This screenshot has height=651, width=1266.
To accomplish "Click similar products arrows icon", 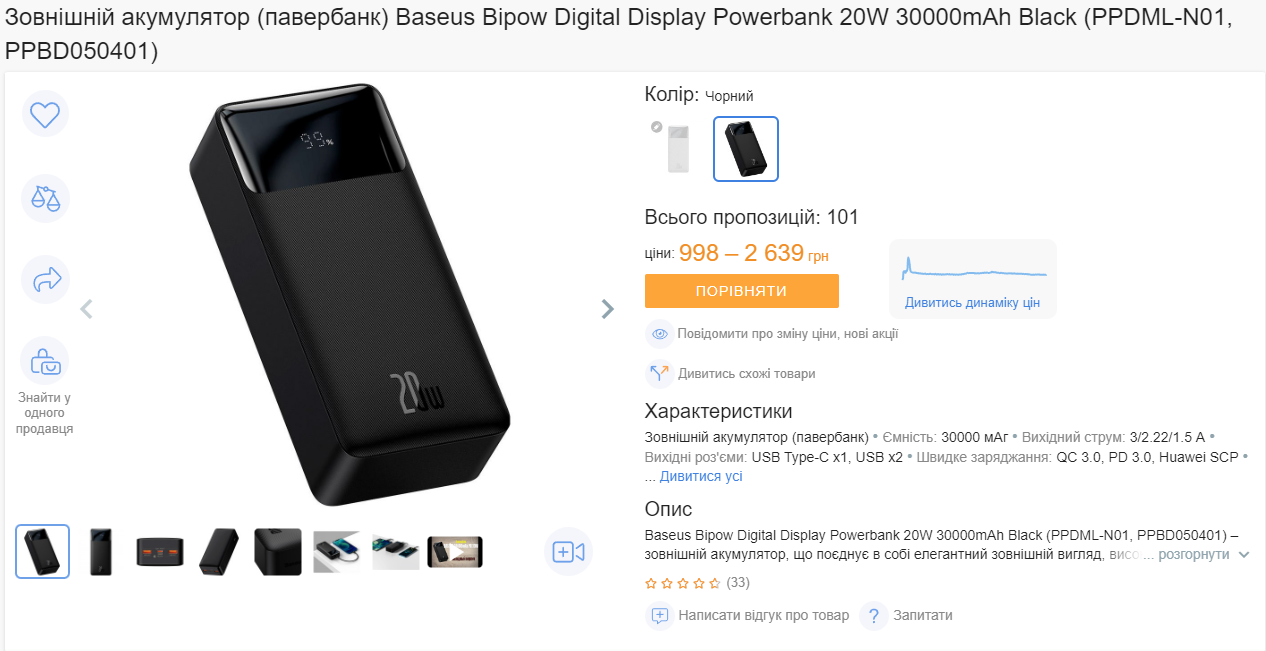I will point(659,374).
